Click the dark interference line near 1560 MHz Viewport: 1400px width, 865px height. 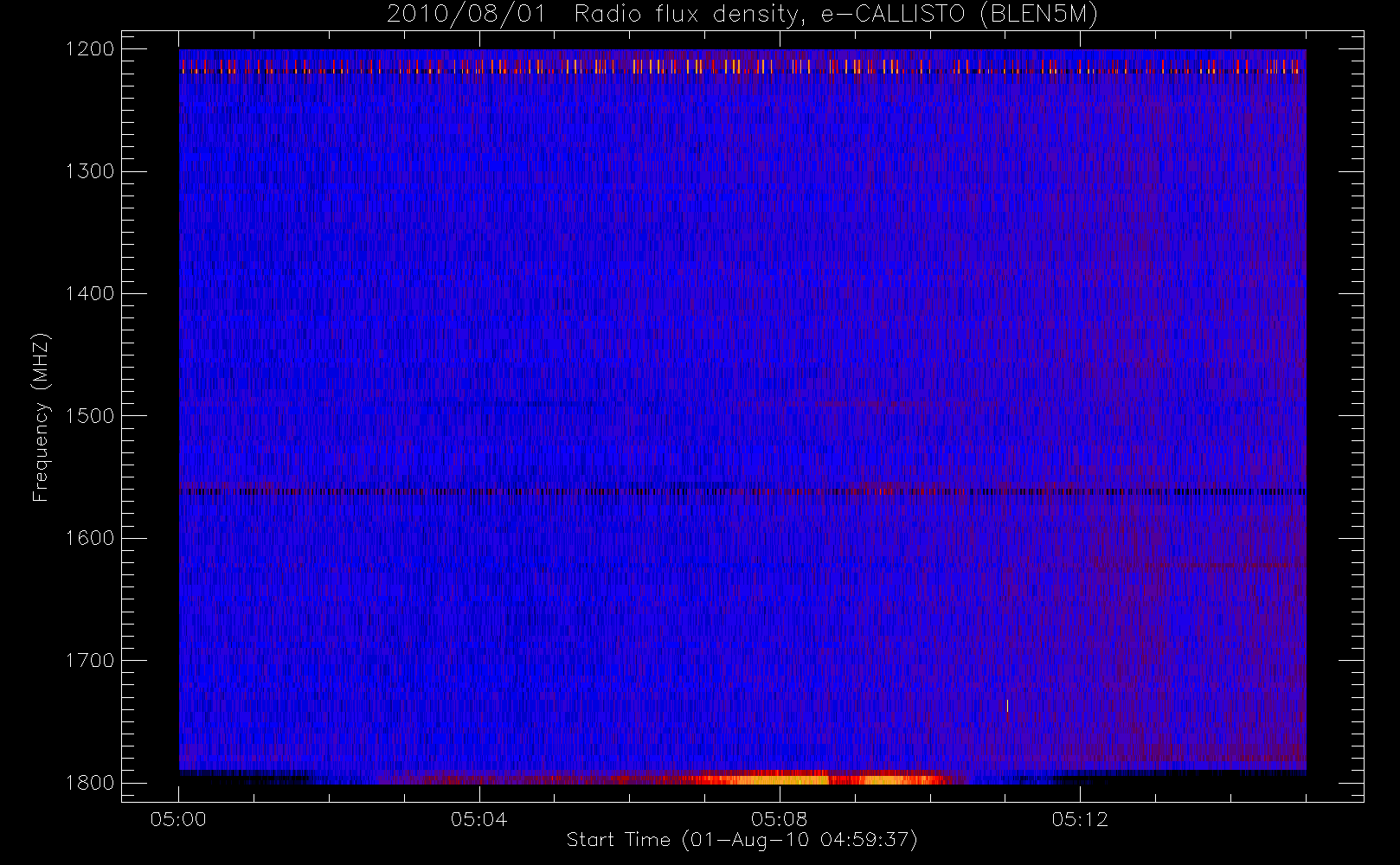click(742, 491)
